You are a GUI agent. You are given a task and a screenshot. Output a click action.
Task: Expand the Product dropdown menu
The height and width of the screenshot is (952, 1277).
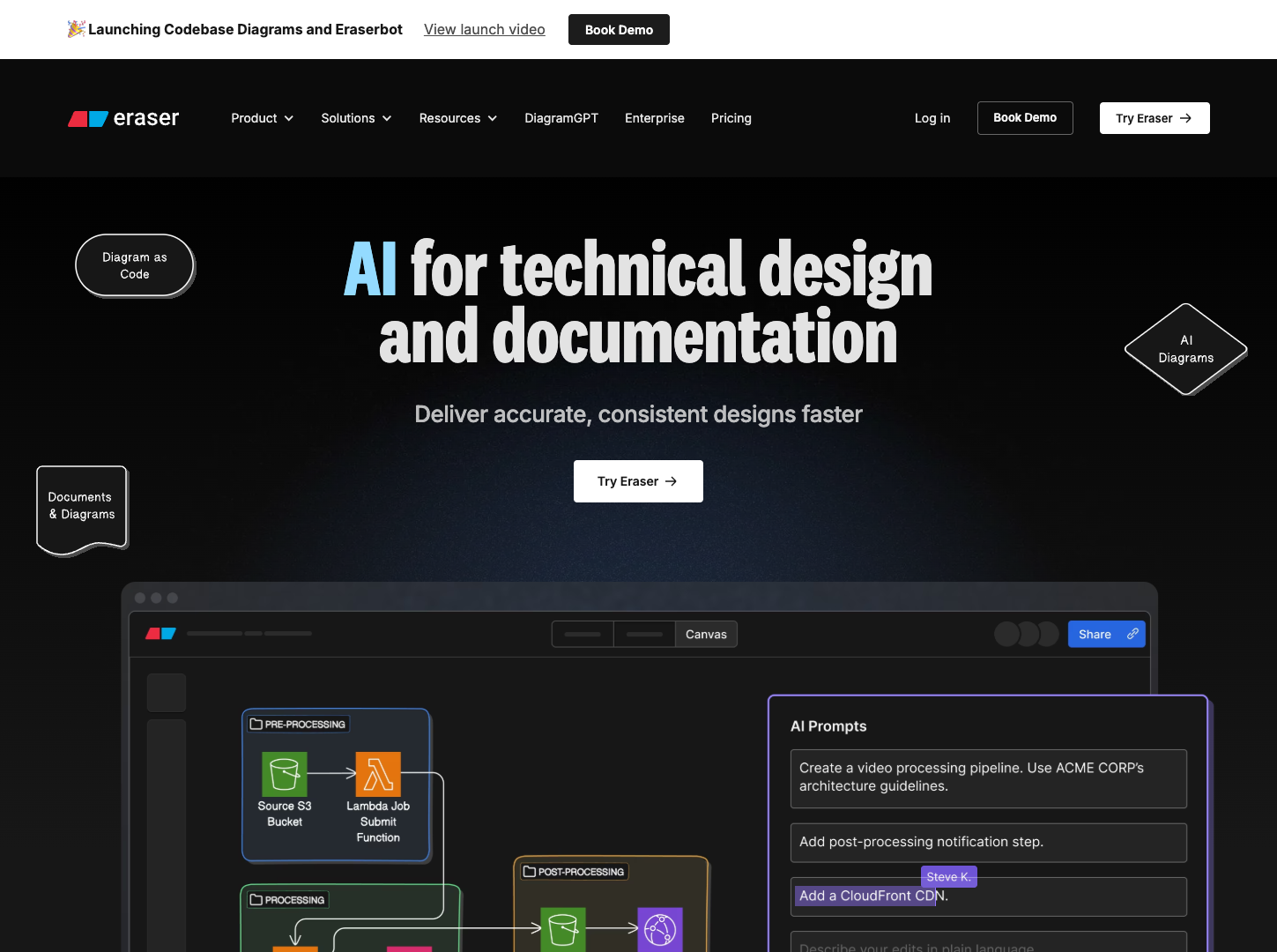(262, 118)
